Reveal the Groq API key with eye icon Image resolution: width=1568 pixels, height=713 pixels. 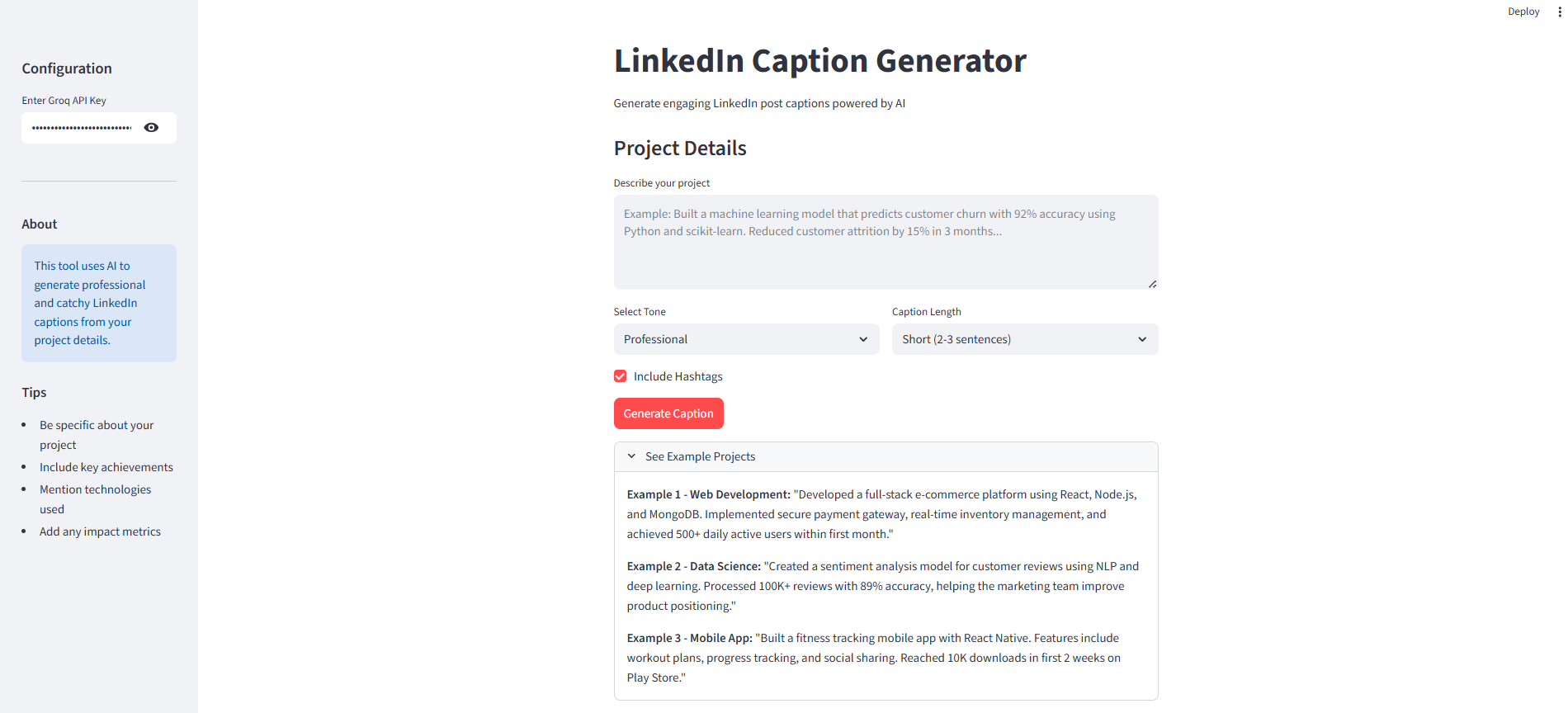(151, 128)
